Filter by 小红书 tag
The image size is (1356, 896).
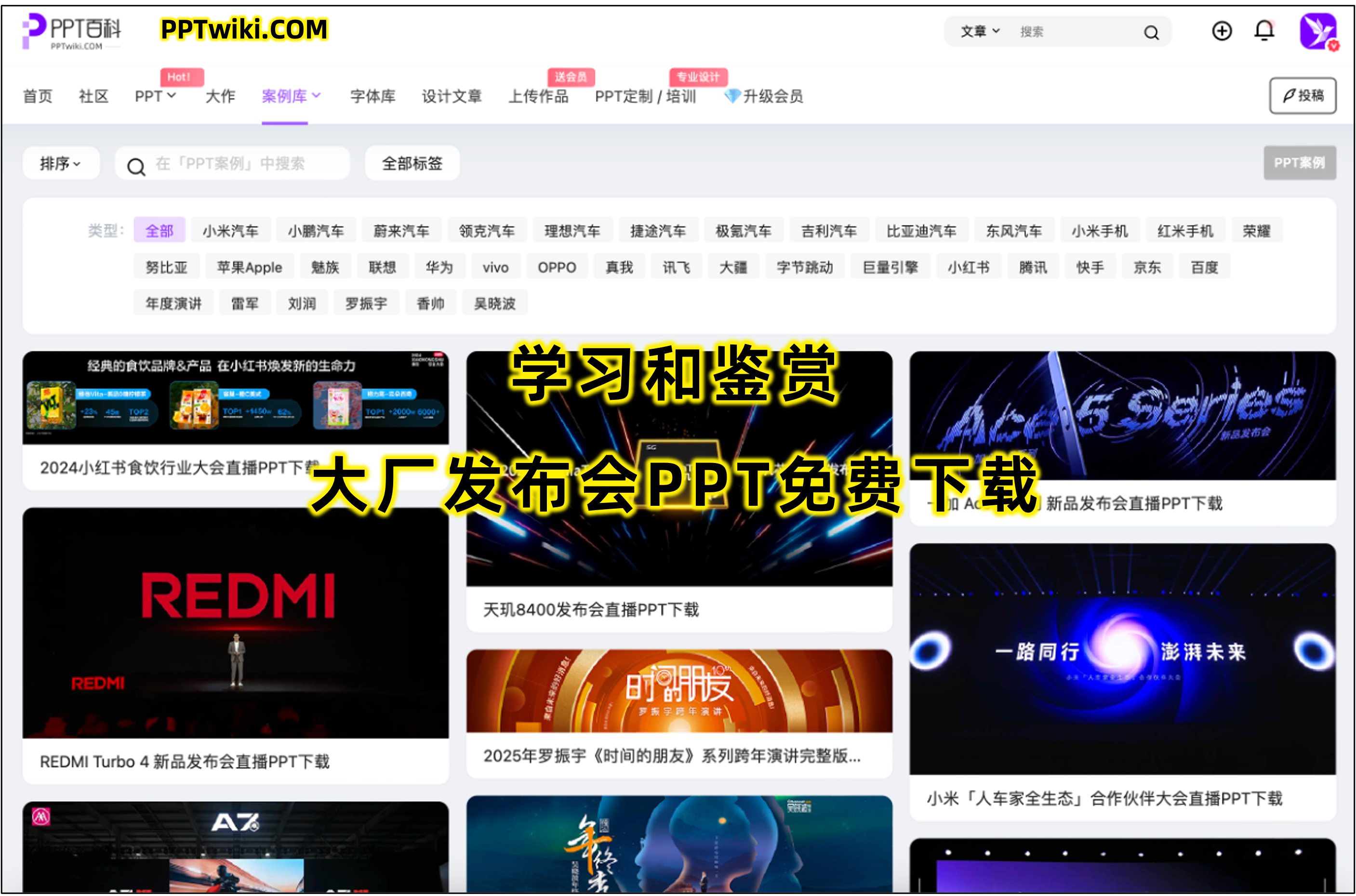click(x=969, y=267)
